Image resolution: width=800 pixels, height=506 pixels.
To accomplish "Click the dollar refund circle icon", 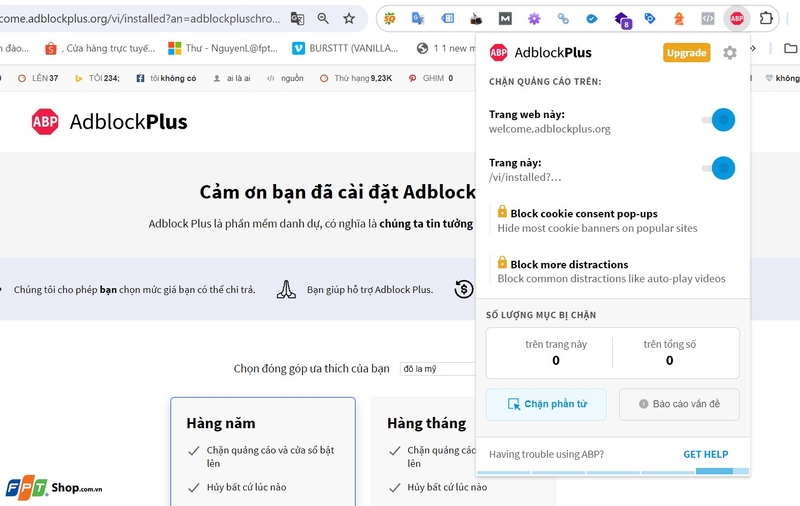I will click(463, 289).
